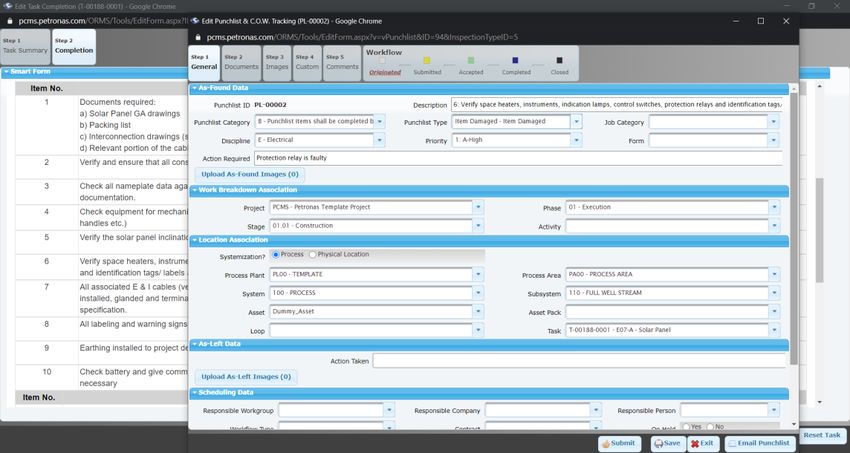This screenshot has width=850, height=453.
Task: Click the Originated workflow status marker
Action: point(383,60)
